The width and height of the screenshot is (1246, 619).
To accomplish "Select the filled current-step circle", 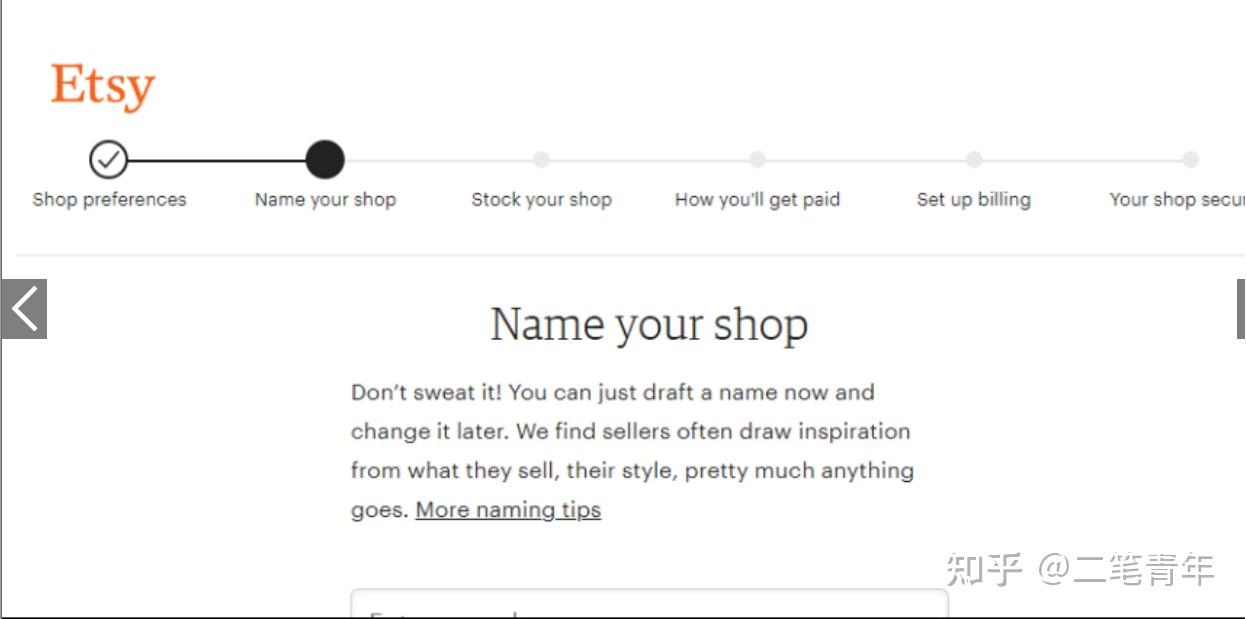I will click(x=325, y=159).
